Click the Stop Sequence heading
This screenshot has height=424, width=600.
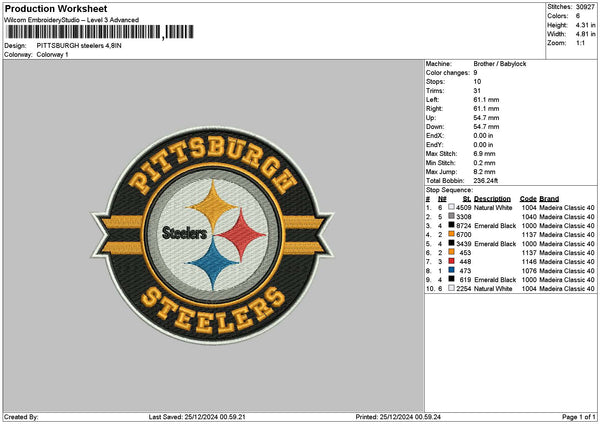click(450, 190)
